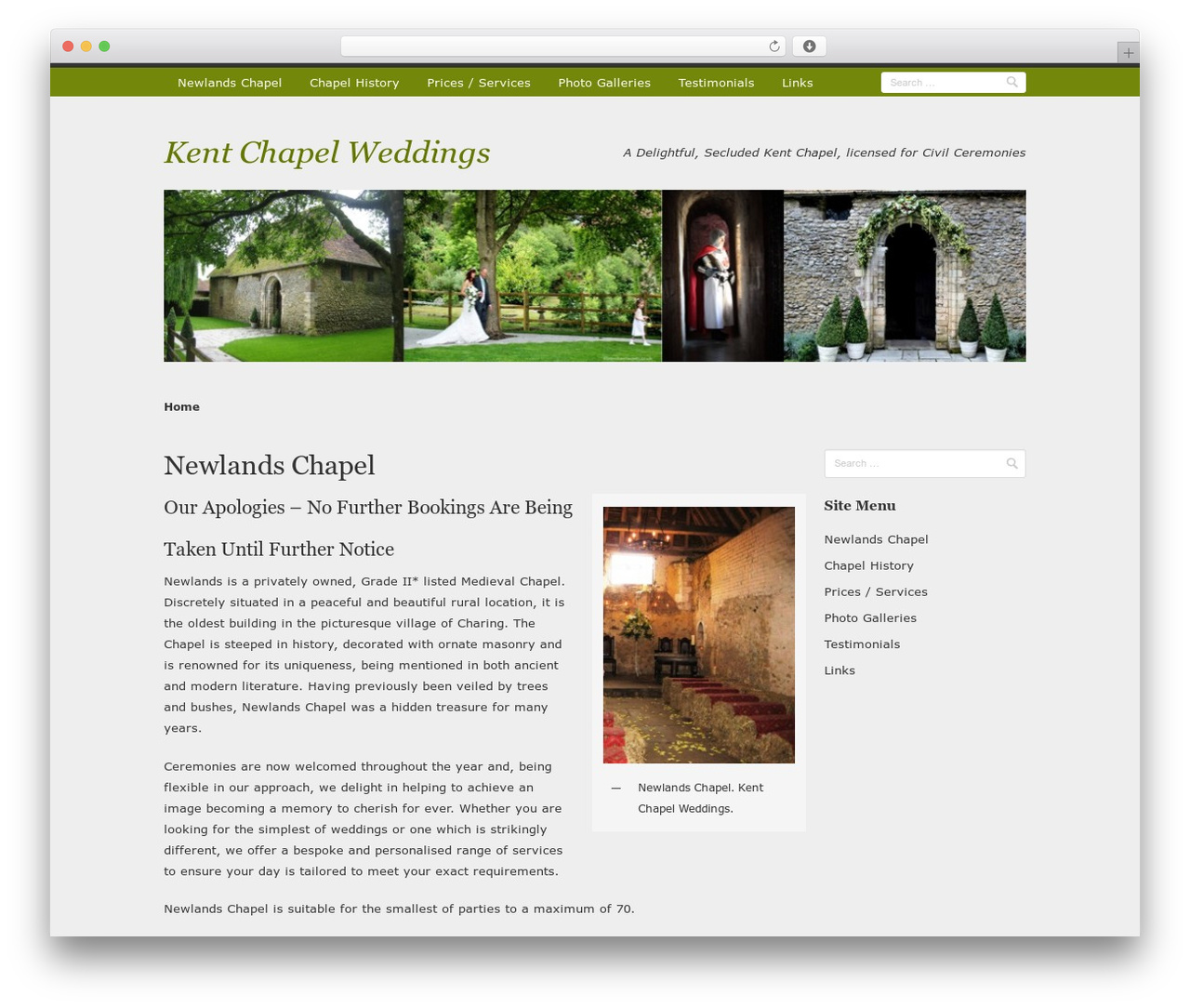Click the Newlands Chapel page heading
Screen dimensions: 1190x1008
tap(270, 465)
